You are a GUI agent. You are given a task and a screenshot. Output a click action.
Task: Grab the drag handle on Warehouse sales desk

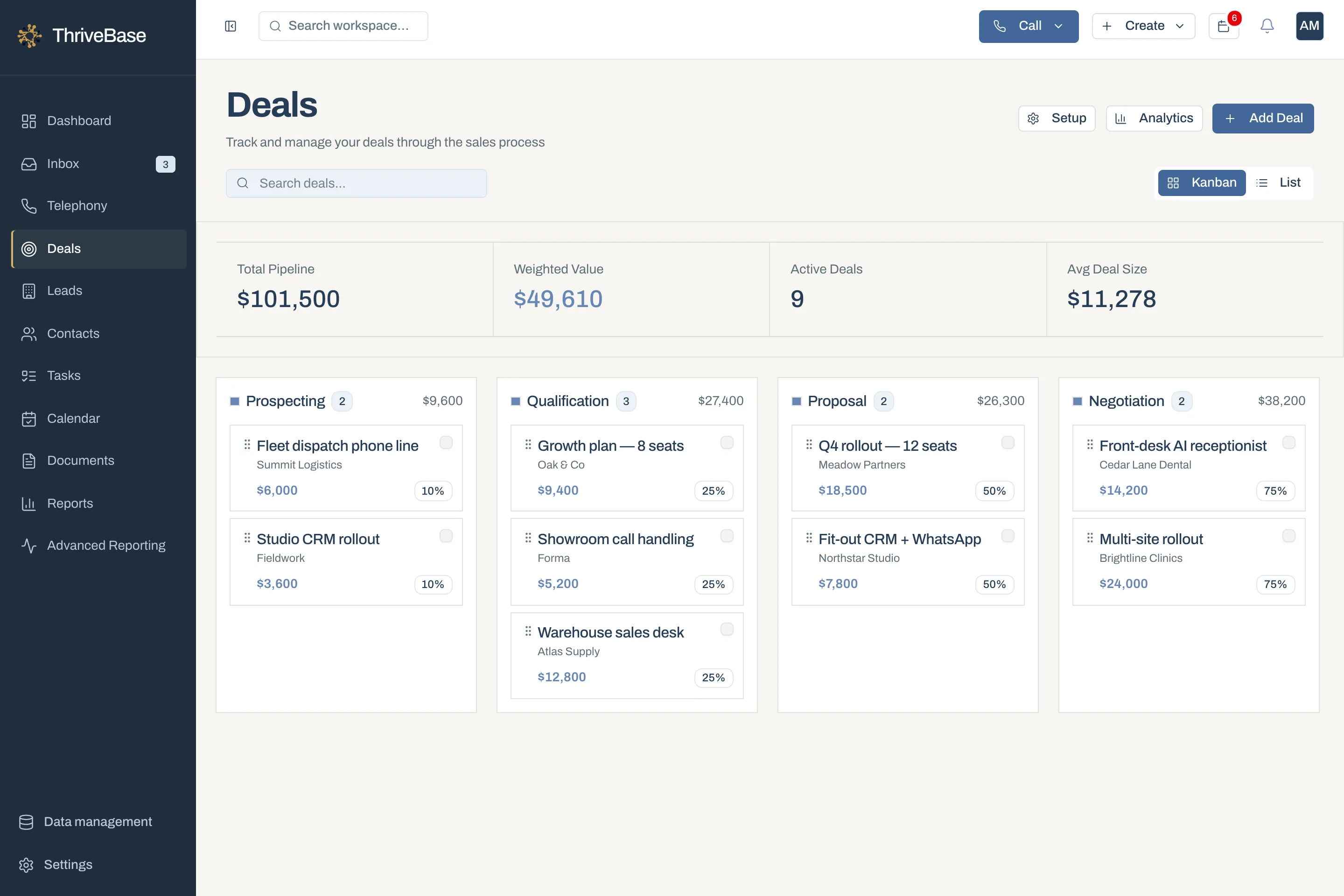pos(528,631)
